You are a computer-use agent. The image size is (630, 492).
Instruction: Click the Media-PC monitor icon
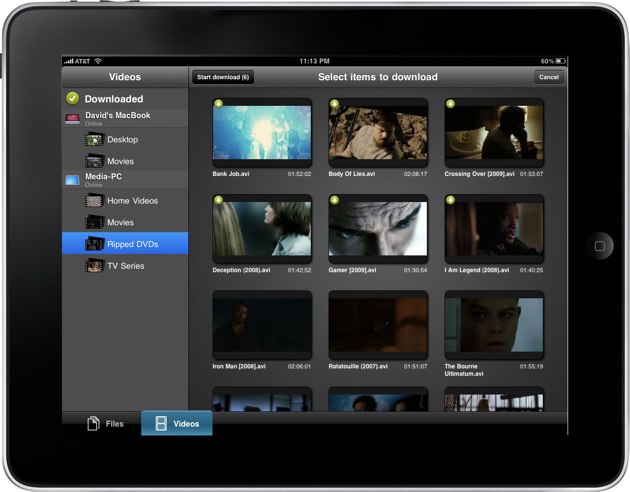click(x=72, y=180)
